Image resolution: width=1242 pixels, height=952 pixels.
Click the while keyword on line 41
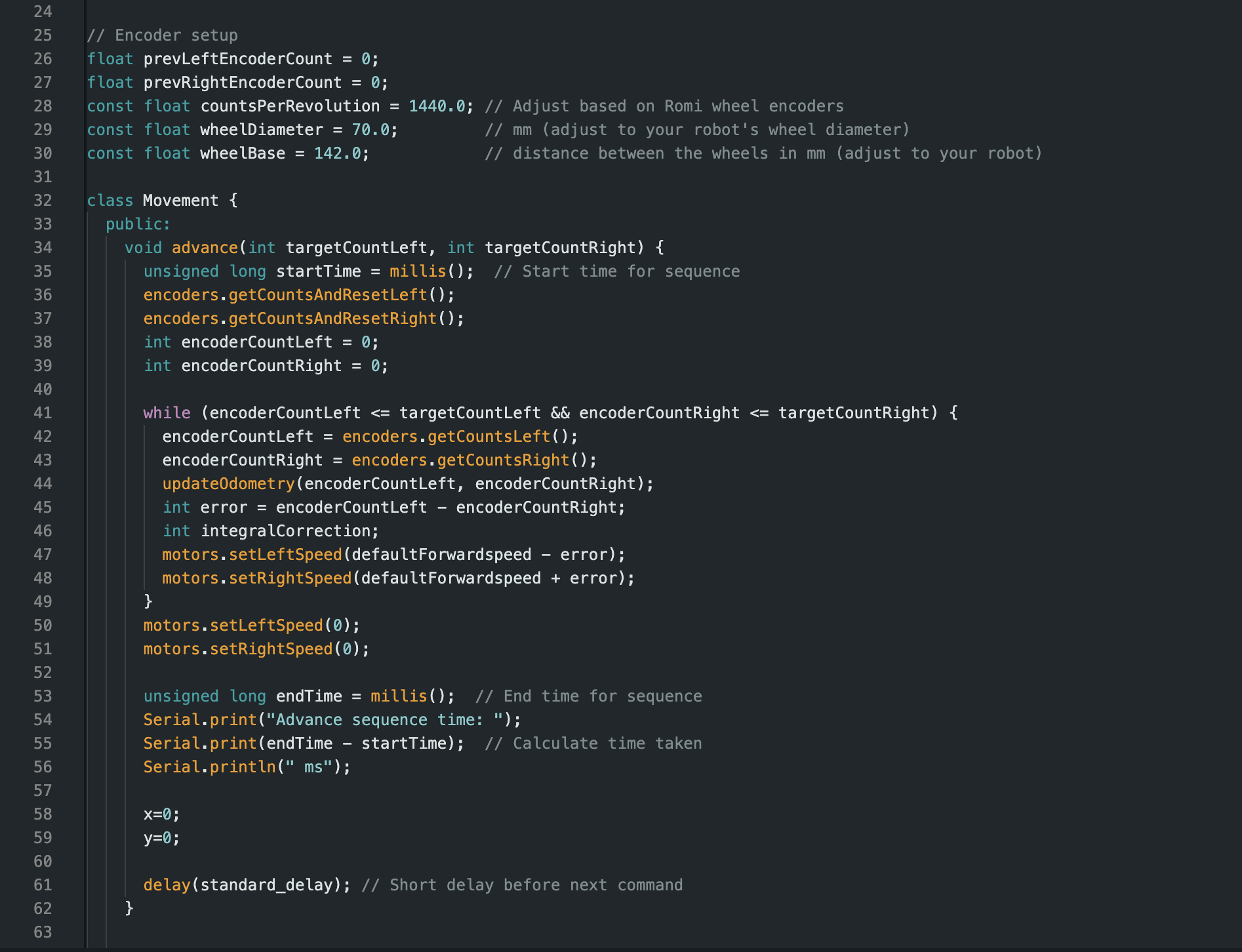coord(167,412)
